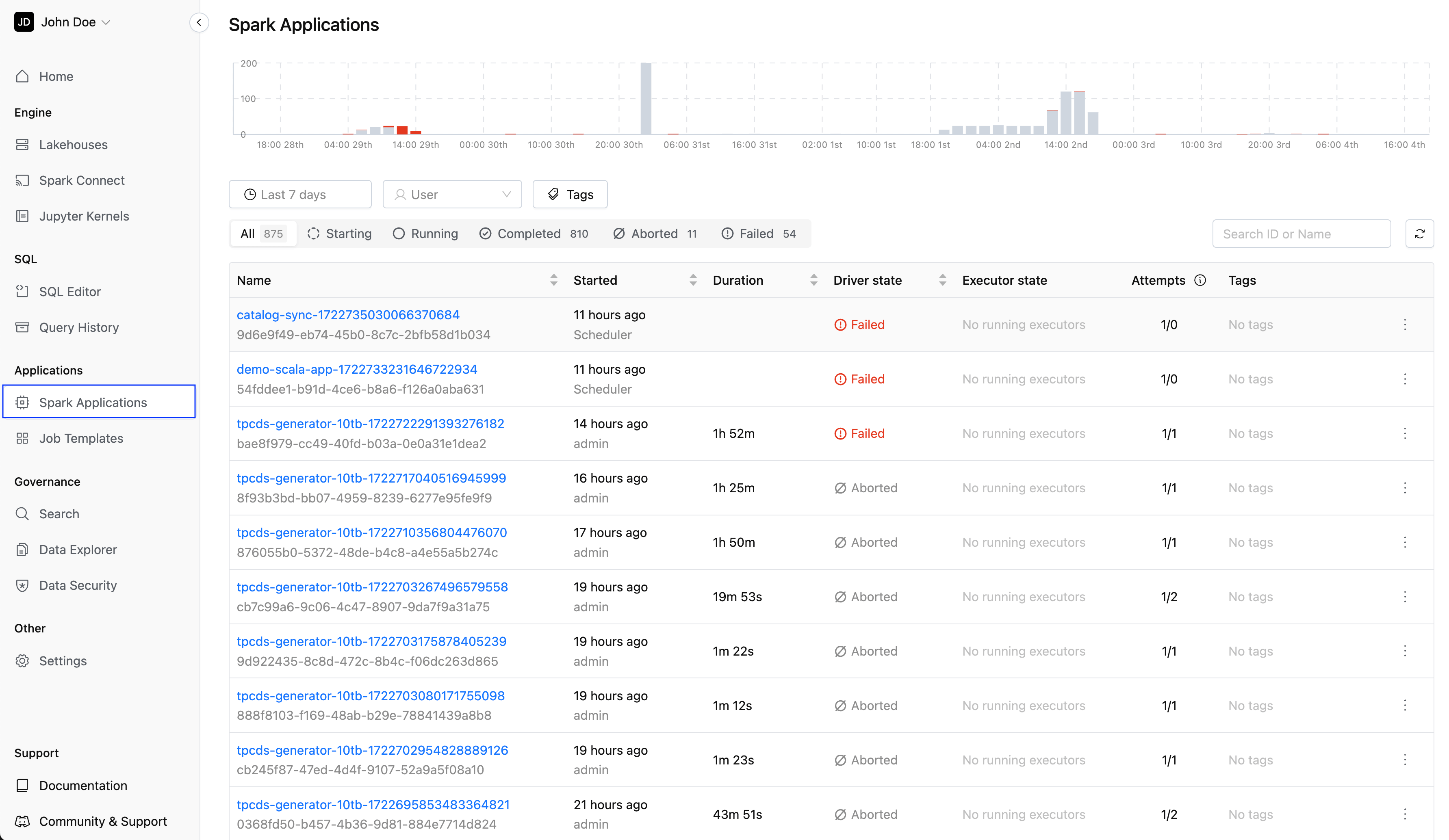Expand the User filter dropdown
Screen dimensions: 1449x840
click(x=452, y=194)
